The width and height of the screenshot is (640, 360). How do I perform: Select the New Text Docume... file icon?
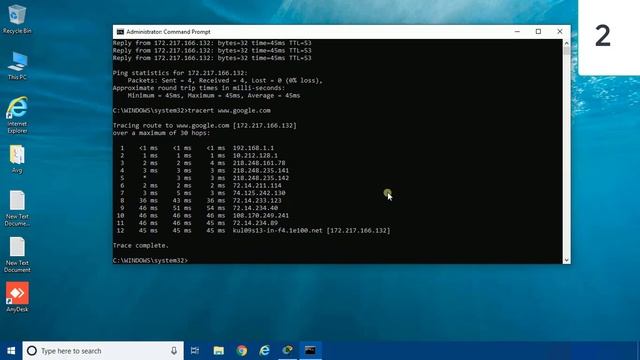[x=17, y=208]
